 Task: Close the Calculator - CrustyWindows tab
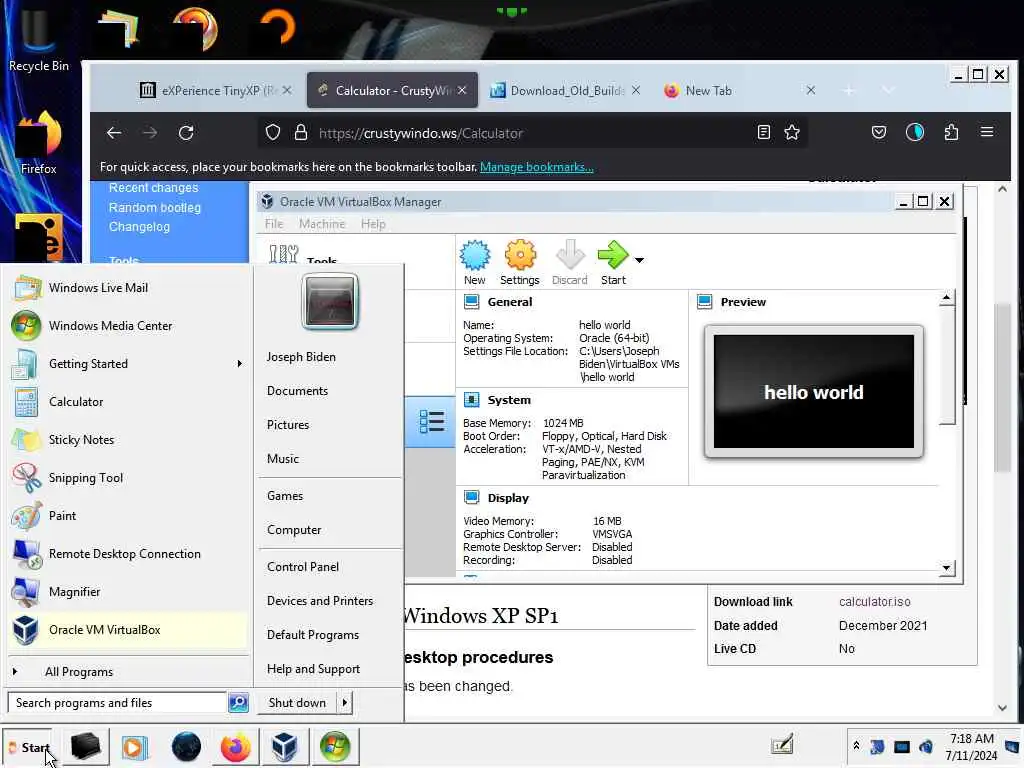pos(462,90)
